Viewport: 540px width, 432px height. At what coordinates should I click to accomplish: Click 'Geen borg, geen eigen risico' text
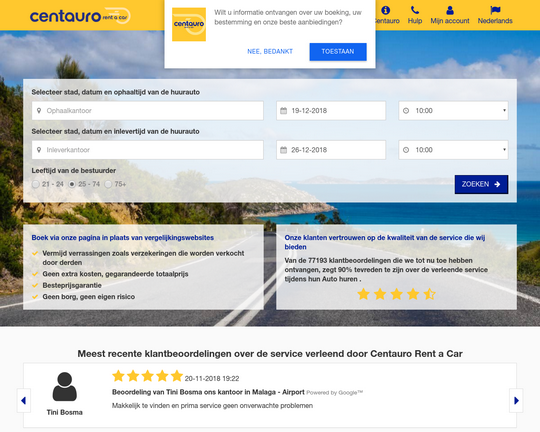tap(89, 297)
